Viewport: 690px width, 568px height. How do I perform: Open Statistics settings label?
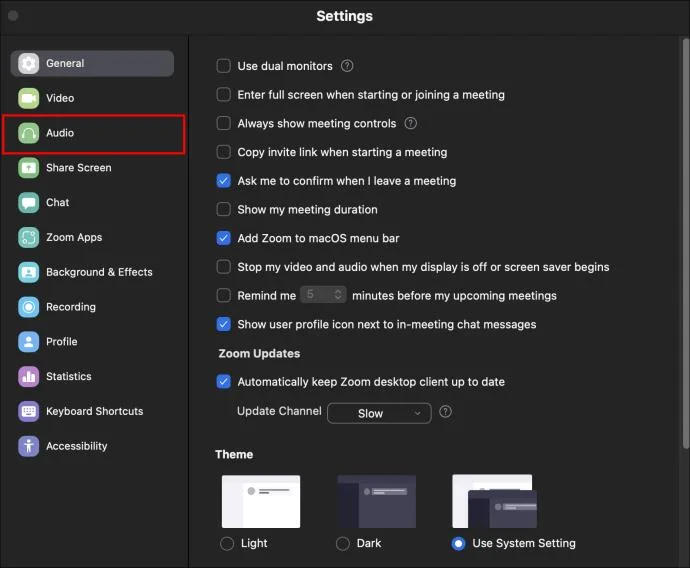click(x=69, y=376)
